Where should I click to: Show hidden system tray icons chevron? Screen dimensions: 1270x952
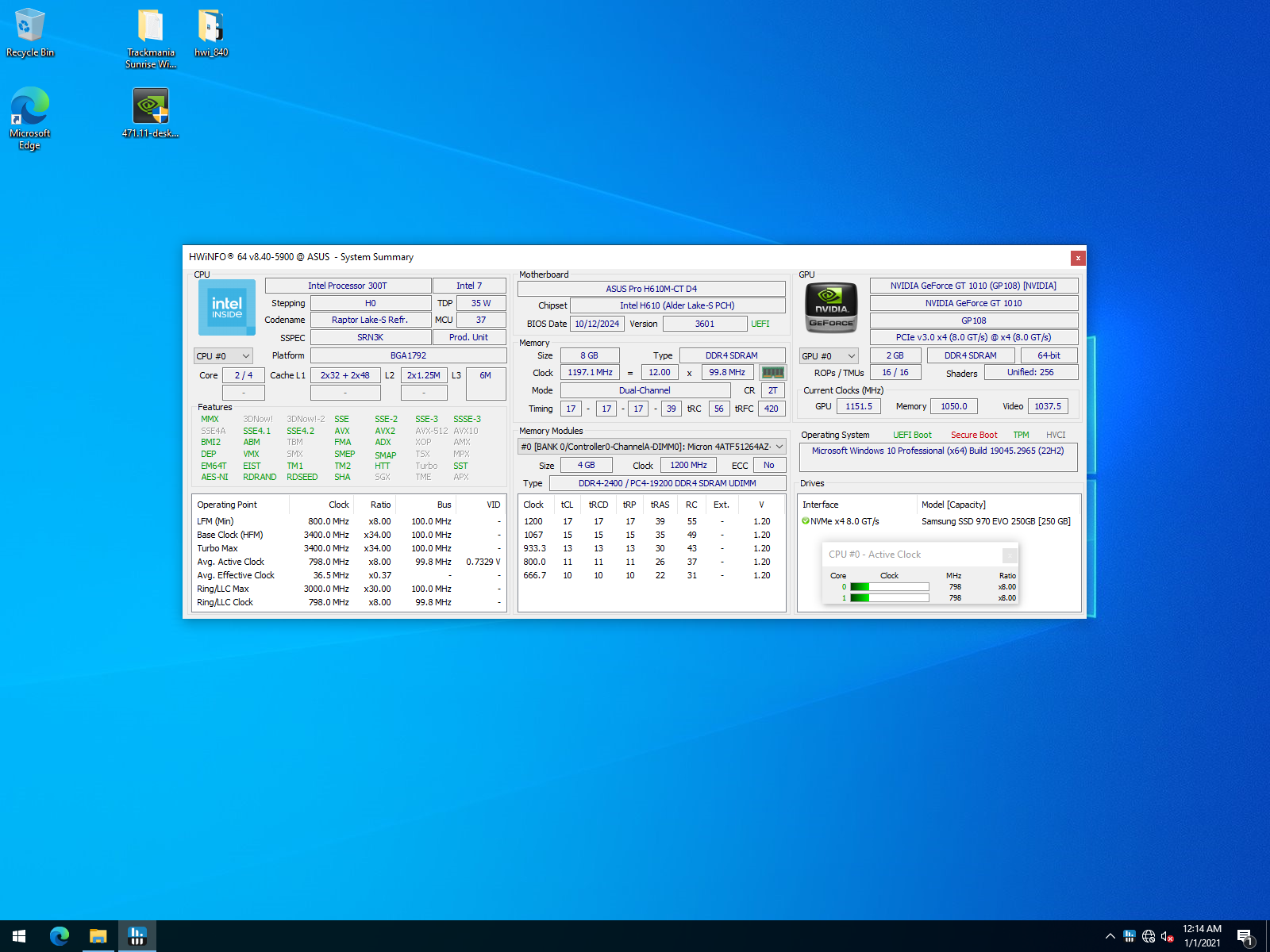click(x=1110, y=936)
